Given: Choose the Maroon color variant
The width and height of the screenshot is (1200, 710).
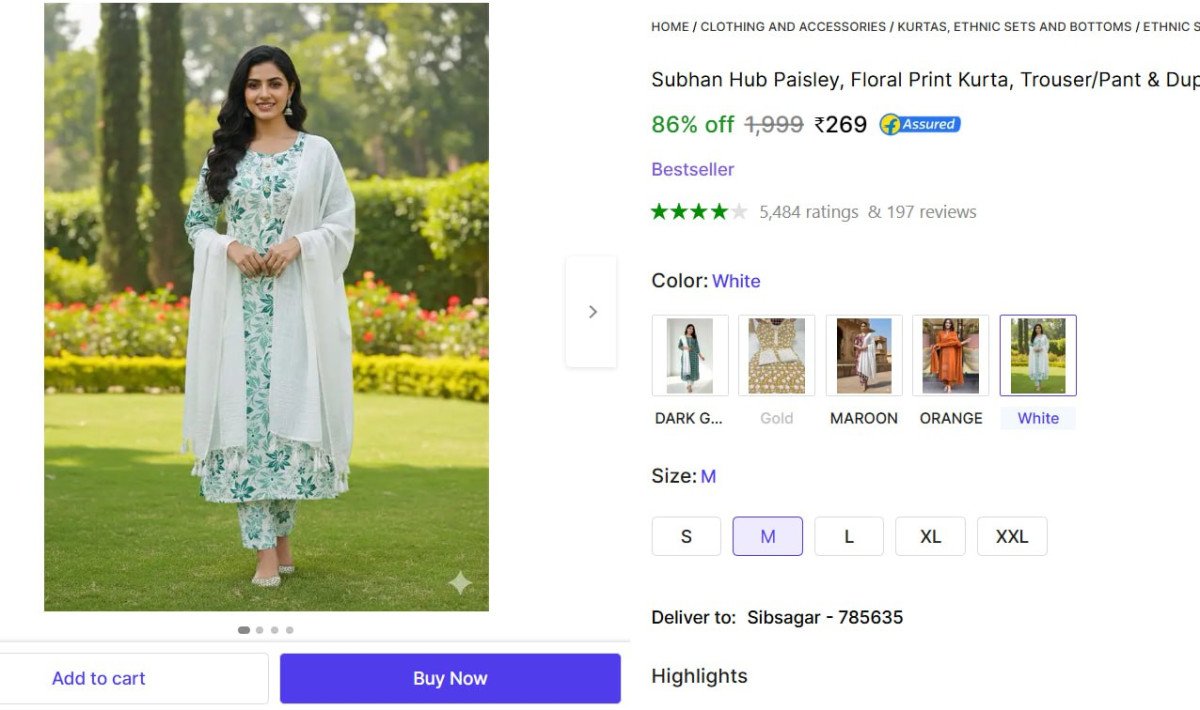Looking at the screenshot, I should 864,356.
